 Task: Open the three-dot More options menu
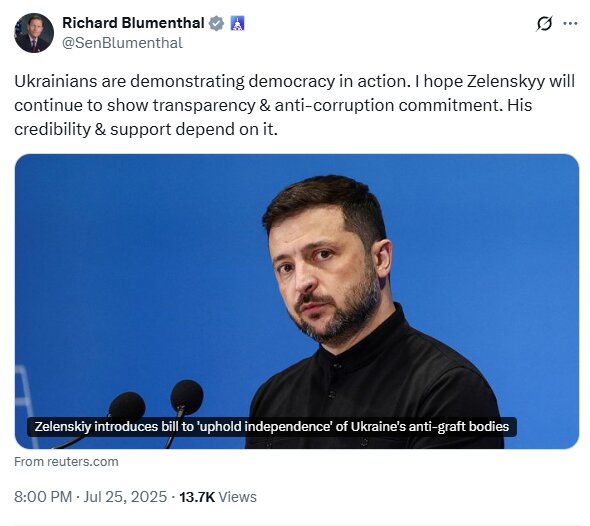pyautogui.click(x=570, y=23)
